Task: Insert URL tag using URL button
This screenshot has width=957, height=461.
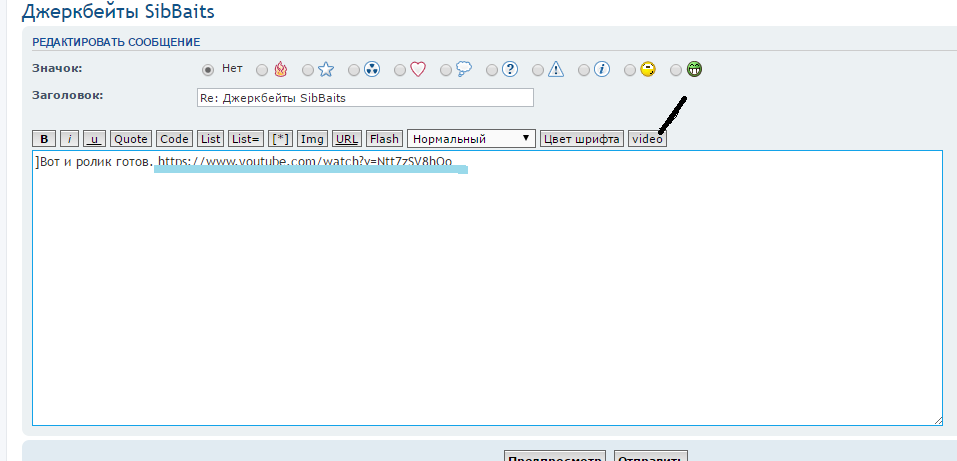Action: coord(347,139)
